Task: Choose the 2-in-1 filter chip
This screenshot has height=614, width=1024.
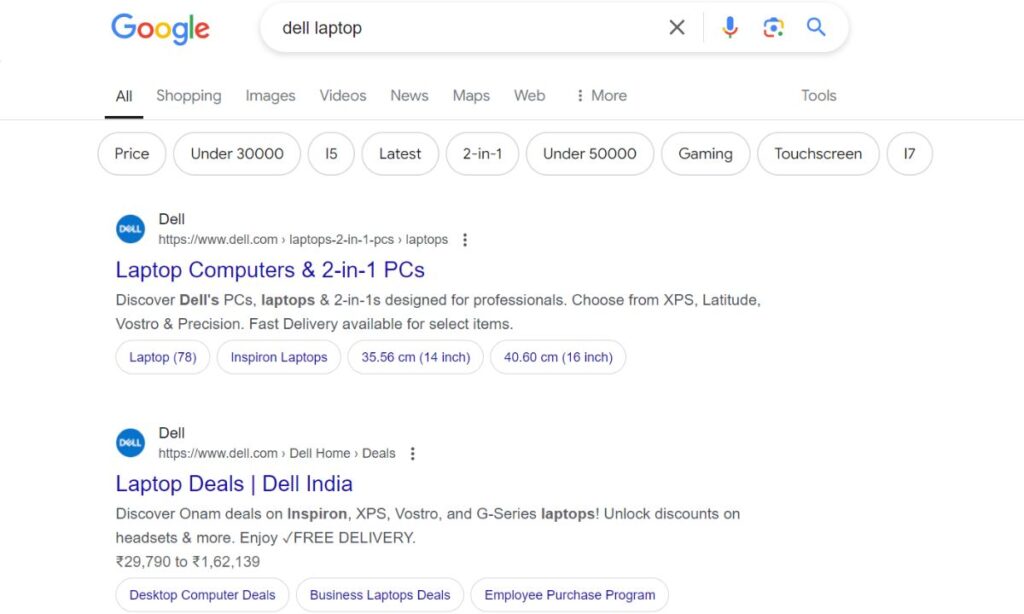Action: point(483,154)
